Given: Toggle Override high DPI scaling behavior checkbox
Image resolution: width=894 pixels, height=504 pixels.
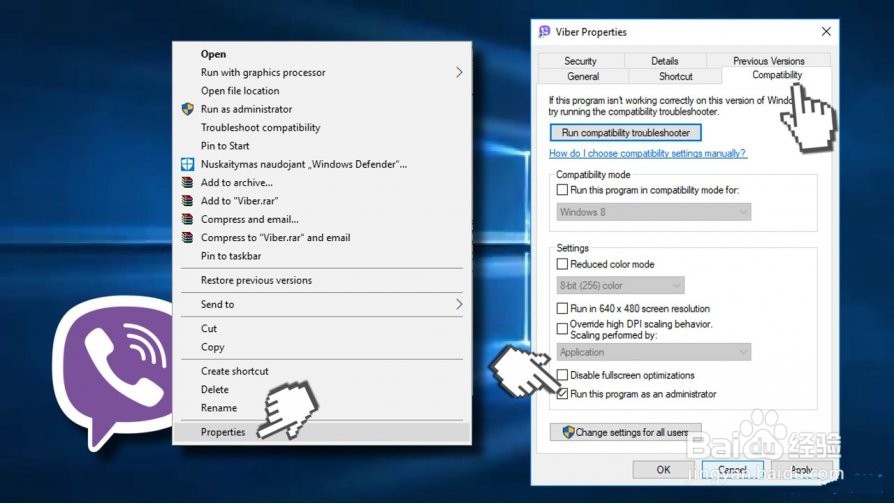Looking at the screenshot, I should coord(562,328).
